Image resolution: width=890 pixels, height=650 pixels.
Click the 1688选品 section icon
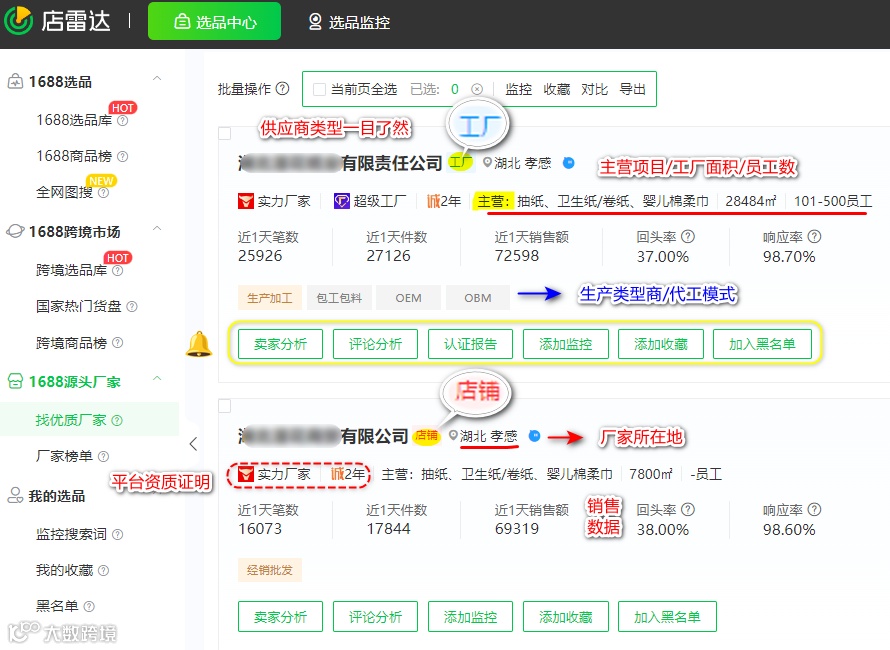15,81
